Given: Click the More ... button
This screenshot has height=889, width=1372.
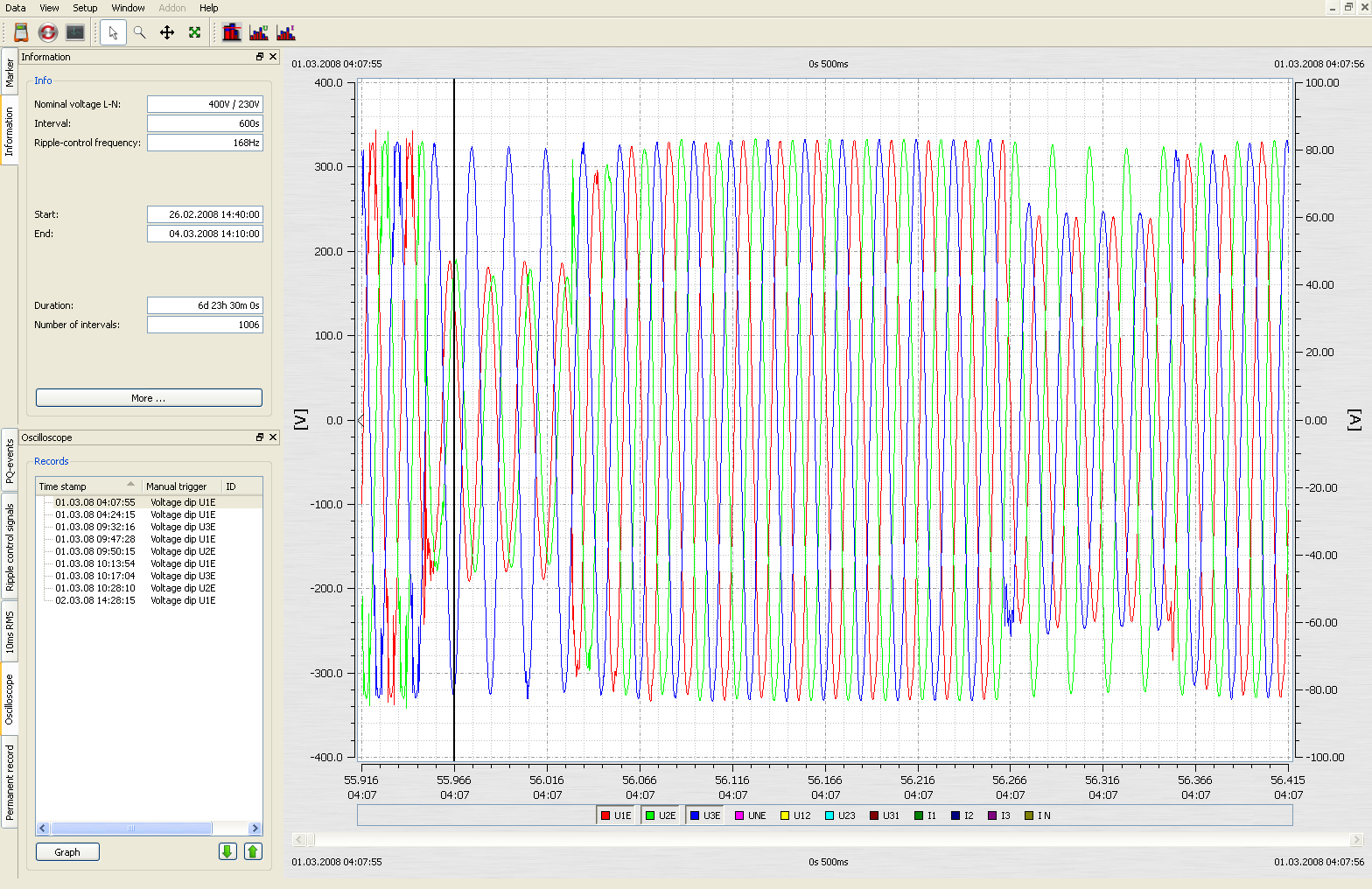Looking at the screenshot, I should coord(149,398).
